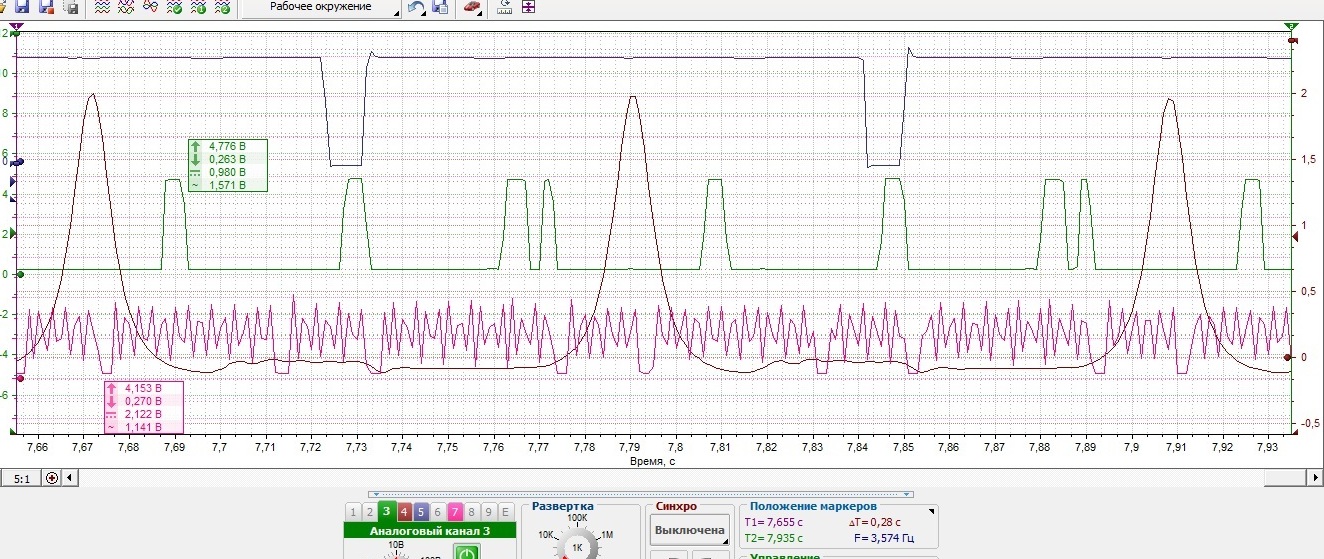
Task: Click the vertical compress icon in toolbar
Action: [527, 7]
